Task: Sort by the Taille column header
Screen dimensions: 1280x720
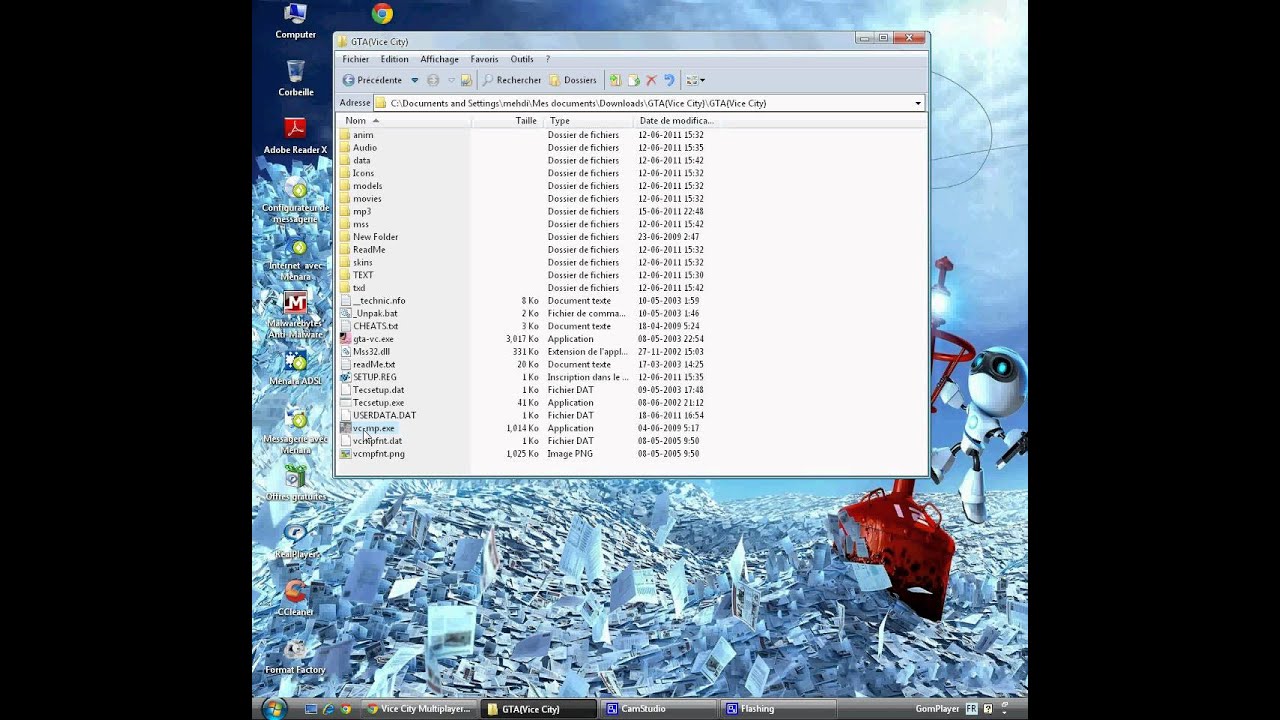Action: [507, 120]
